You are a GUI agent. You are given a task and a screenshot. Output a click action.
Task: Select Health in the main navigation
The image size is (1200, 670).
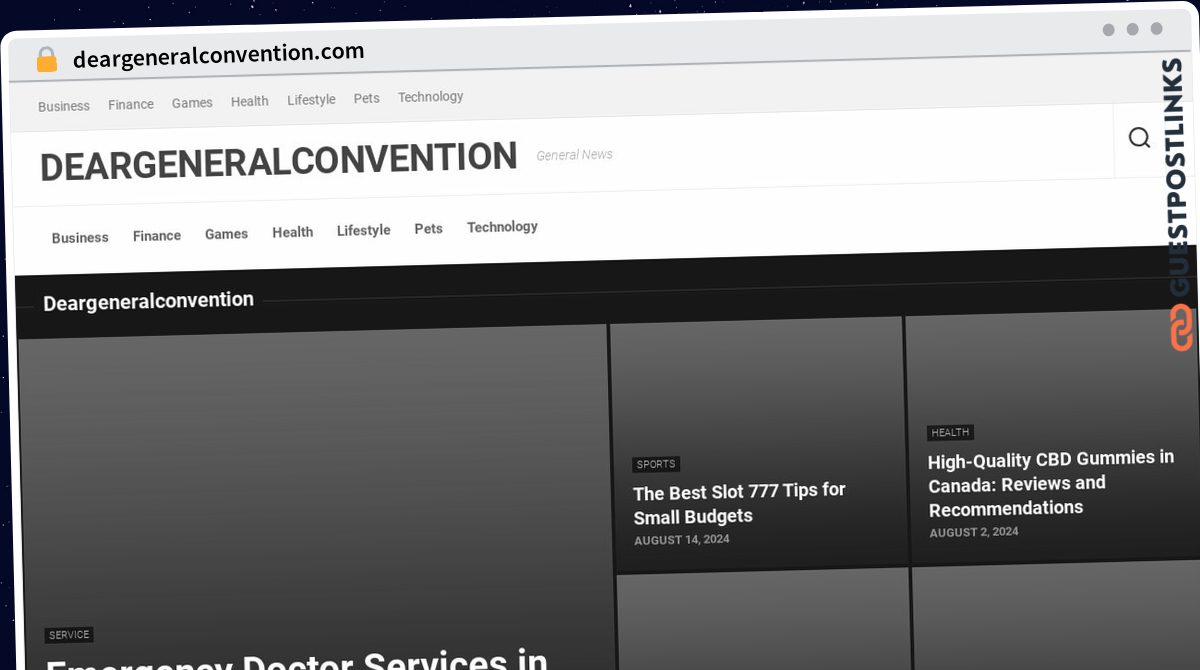point(292,232)
